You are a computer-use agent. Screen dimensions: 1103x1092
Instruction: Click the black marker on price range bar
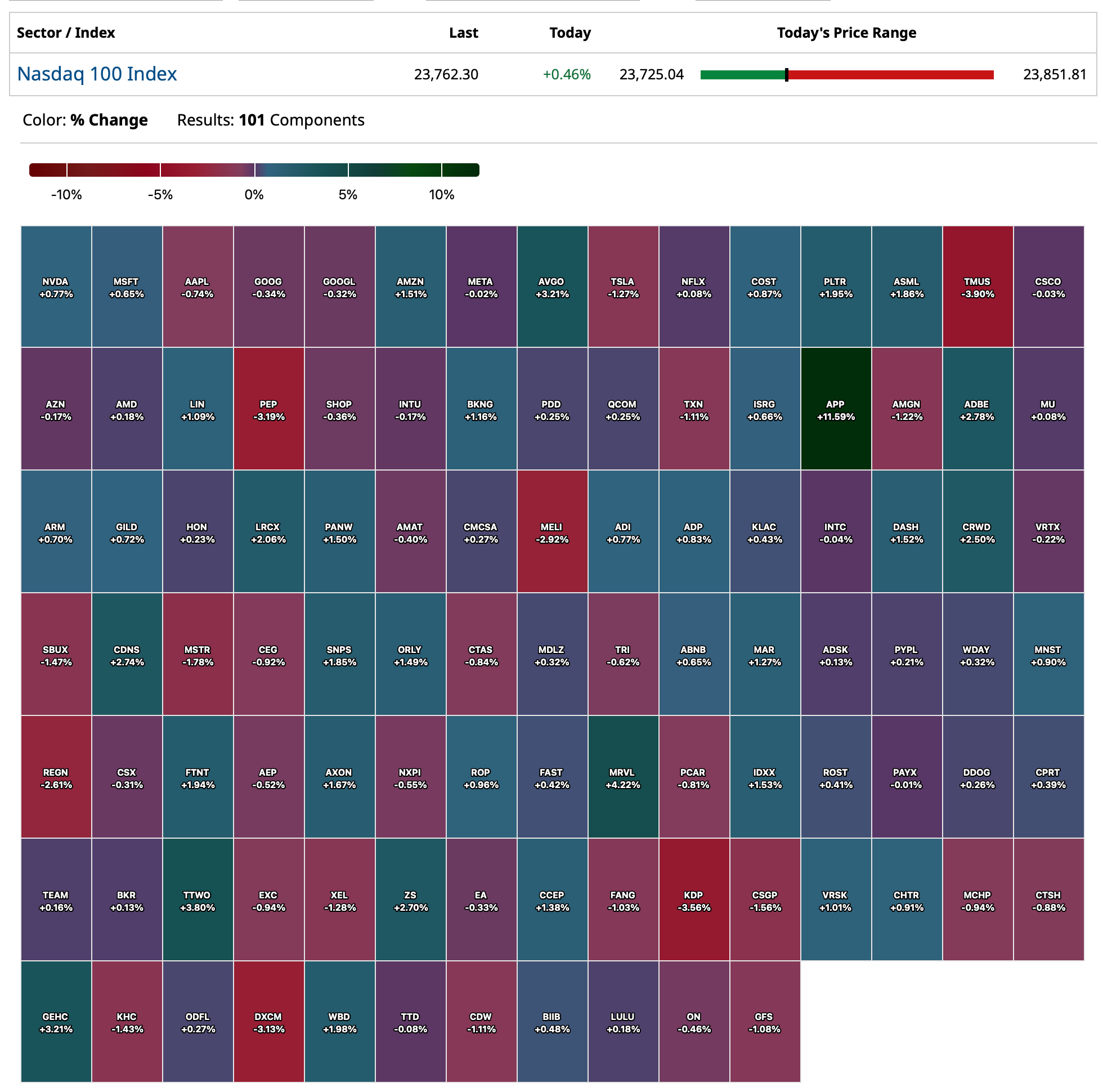[x=787, y=75]
